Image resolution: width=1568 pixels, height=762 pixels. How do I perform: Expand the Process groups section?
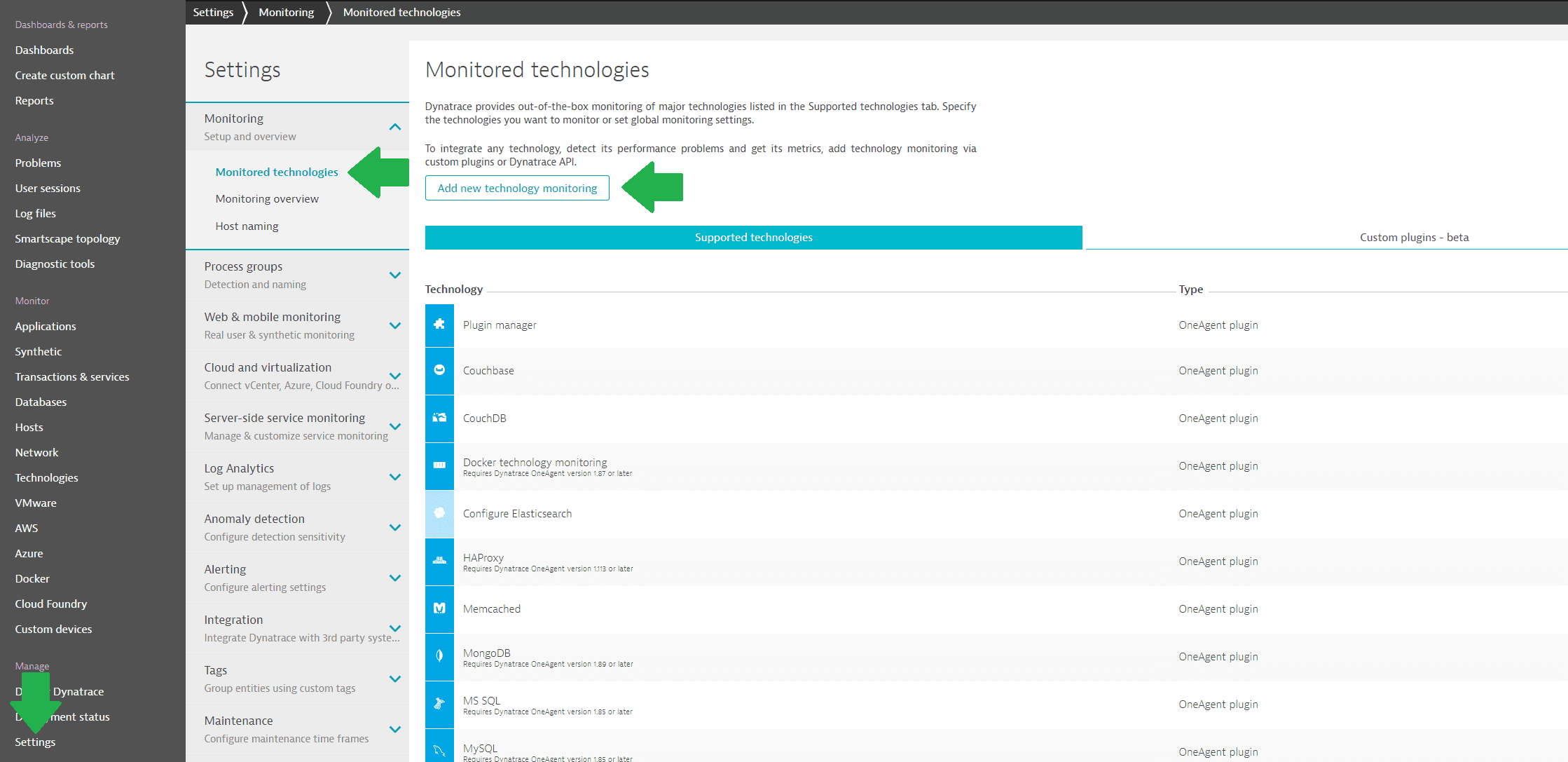point(395,275)
